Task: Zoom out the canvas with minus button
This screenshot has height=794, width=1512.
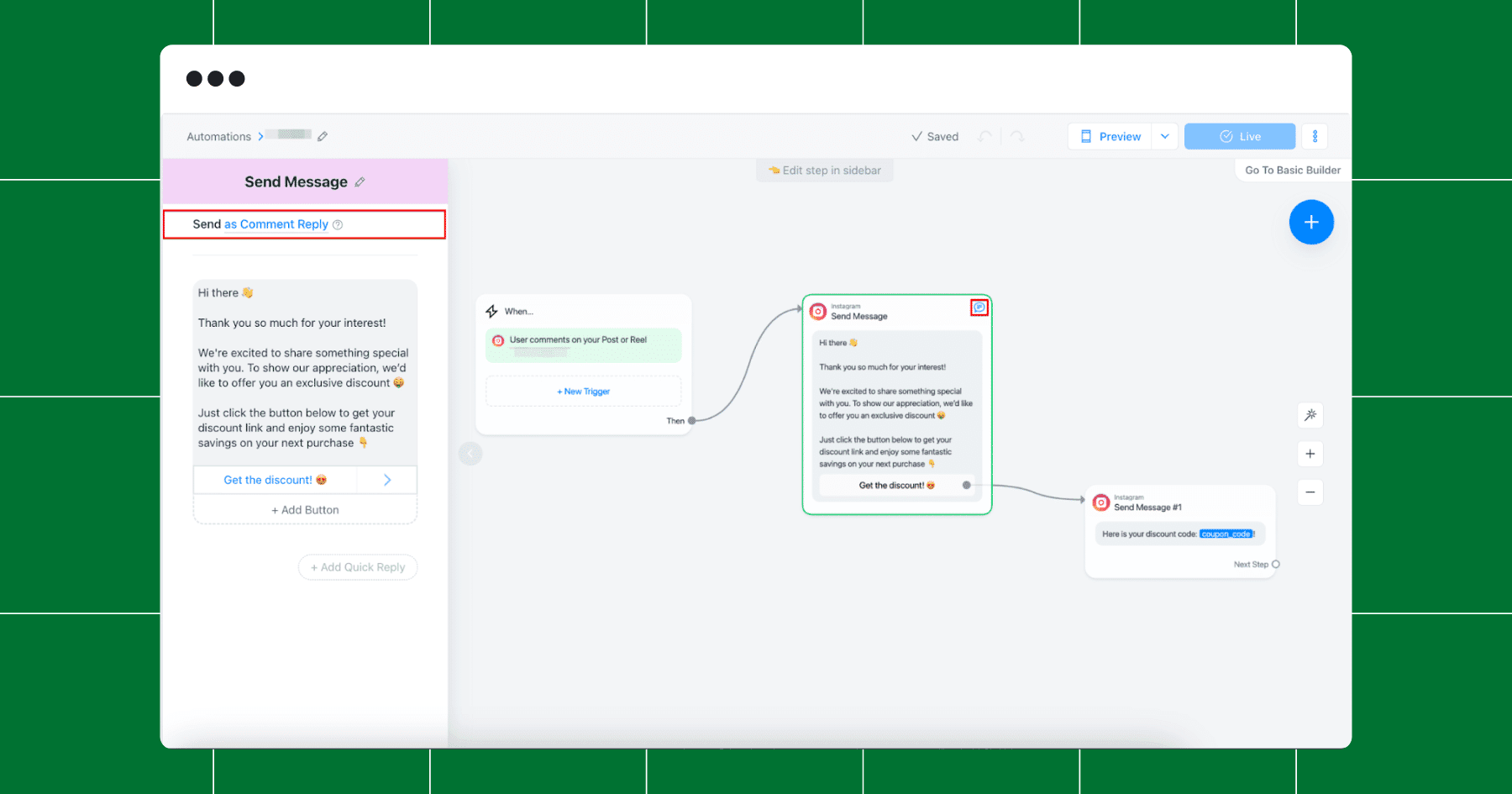Action: coord(1310,492)
